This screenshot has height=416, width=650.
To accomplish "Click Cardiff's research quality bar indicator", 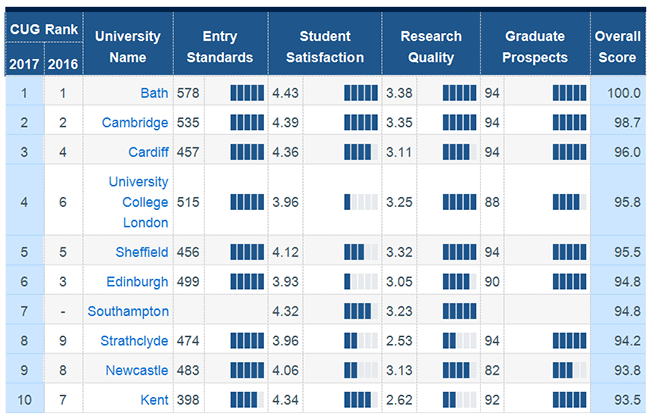I will pos(459,152).
